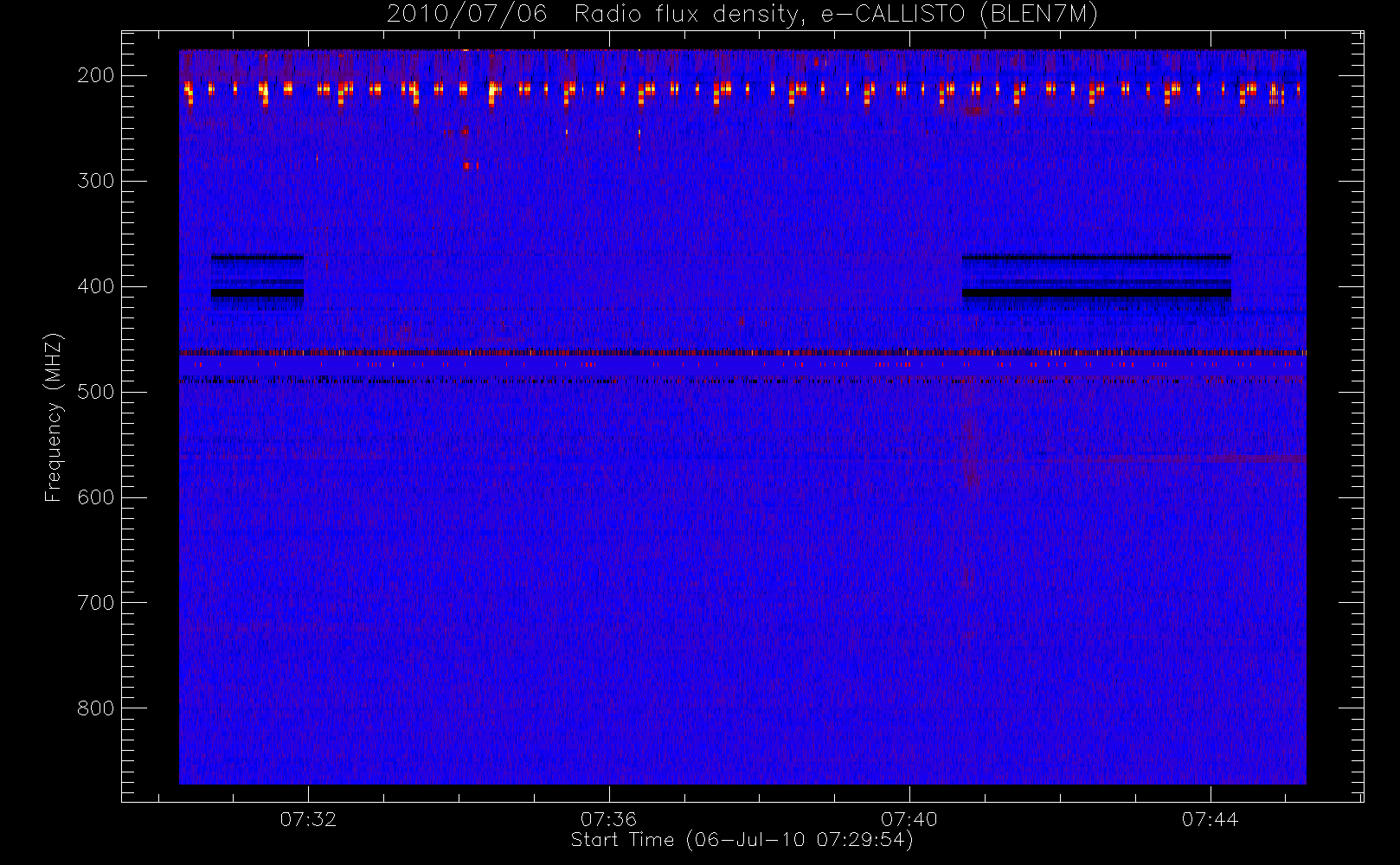Click the 07:32 time tick label
1400x865 pixels.
coord(308,819)
